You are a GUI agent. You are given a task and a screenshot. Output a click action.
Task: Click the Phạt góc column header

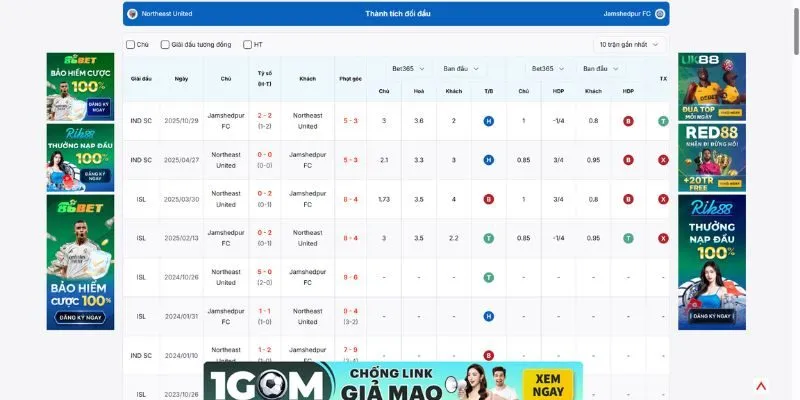click(351, 79)
